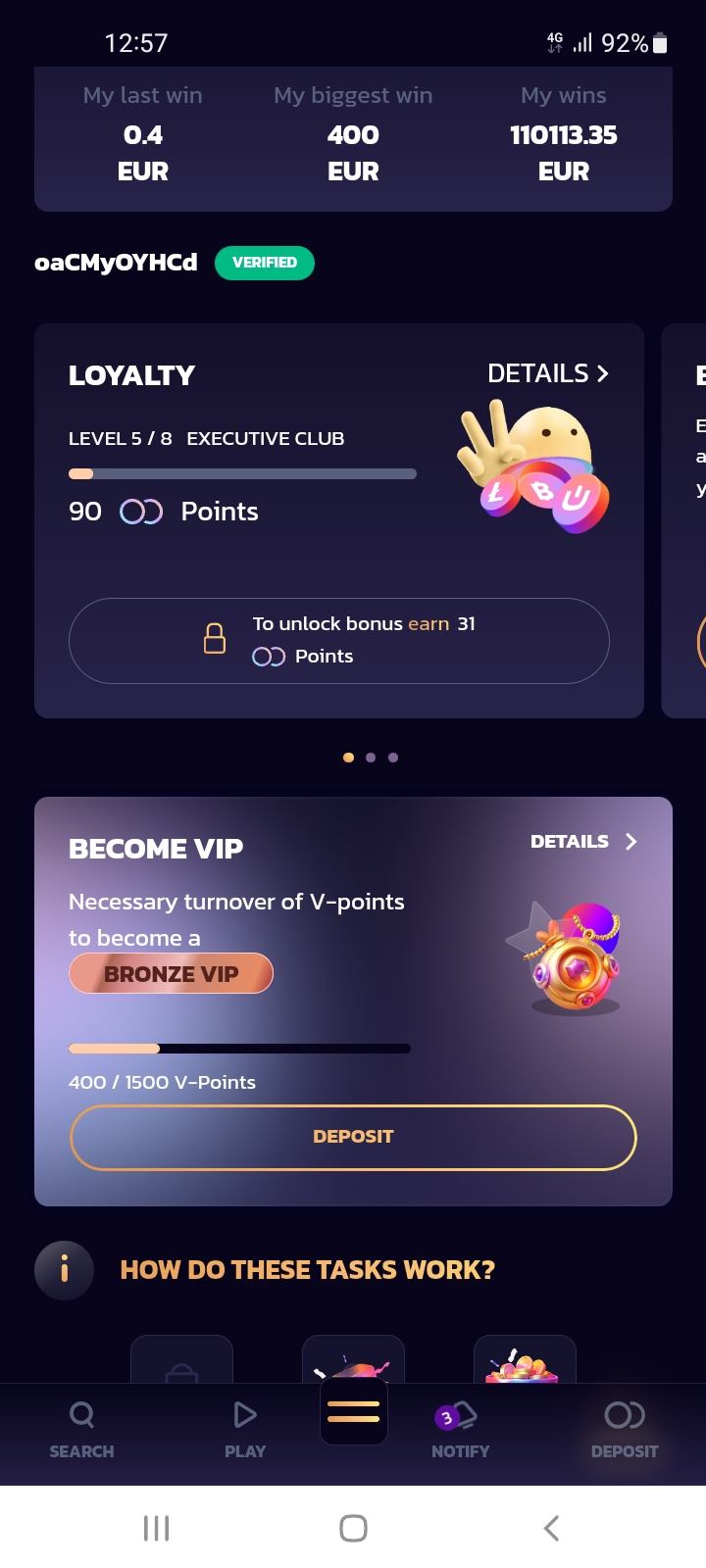This screenshot has height=1568, width=706.
Task: Open Notify with badge 3
Action: [x=456, y=1416]
